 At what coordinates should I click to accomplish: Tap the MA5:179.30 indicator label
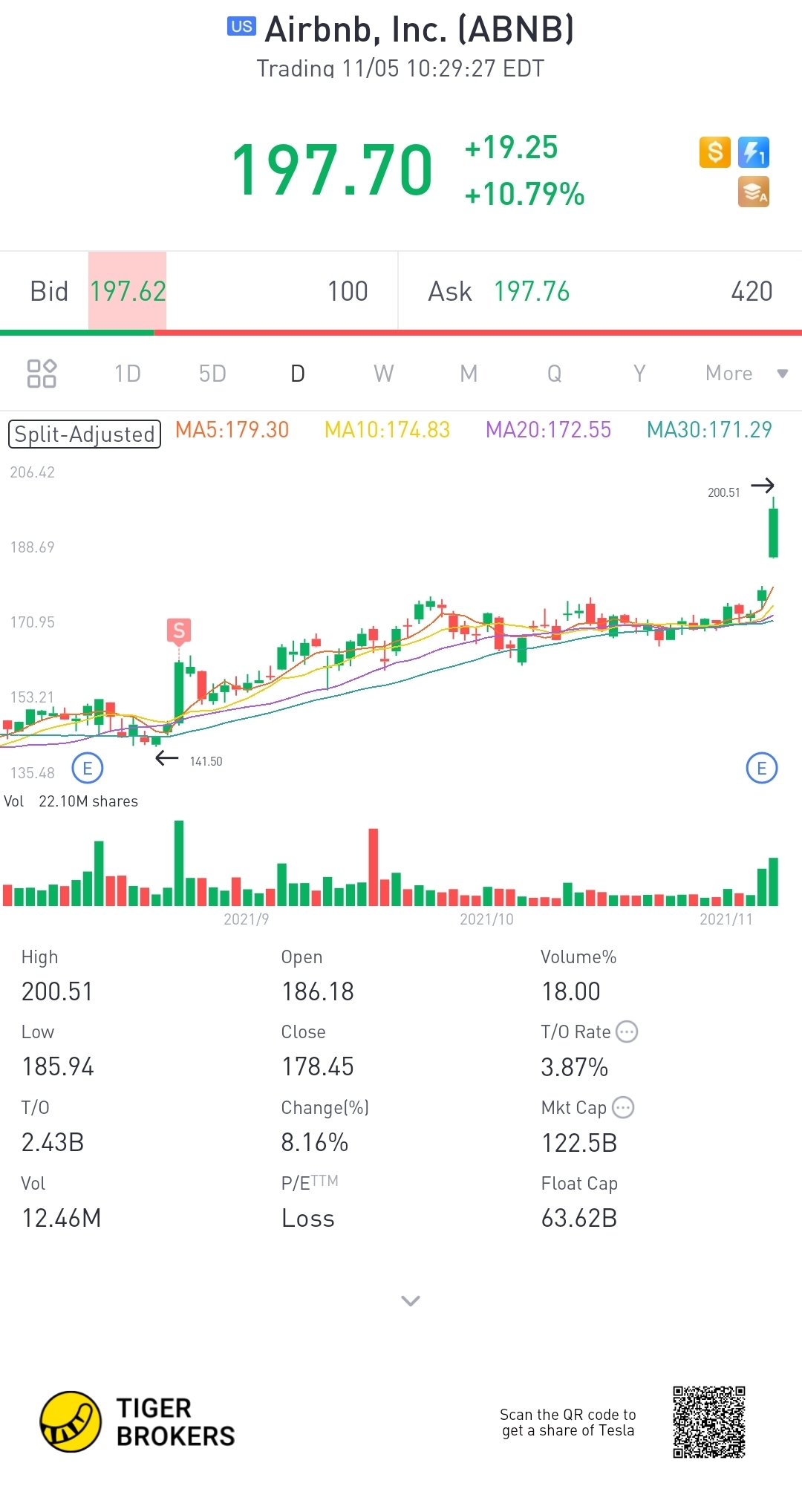(232, 430)
